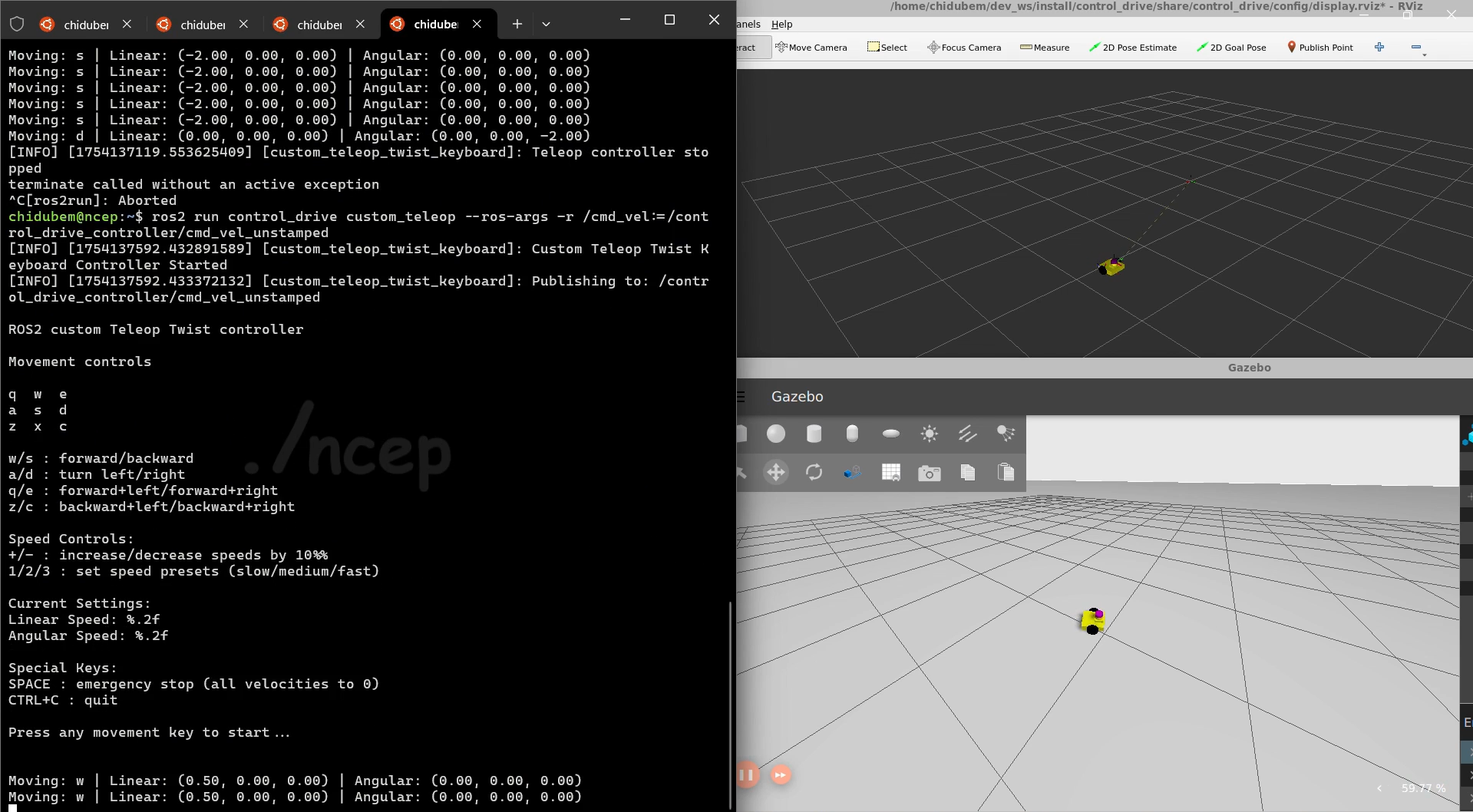Insert a cylinder shape in Gazebo
The image size is (1473, 812).
[x=814, y=434]
